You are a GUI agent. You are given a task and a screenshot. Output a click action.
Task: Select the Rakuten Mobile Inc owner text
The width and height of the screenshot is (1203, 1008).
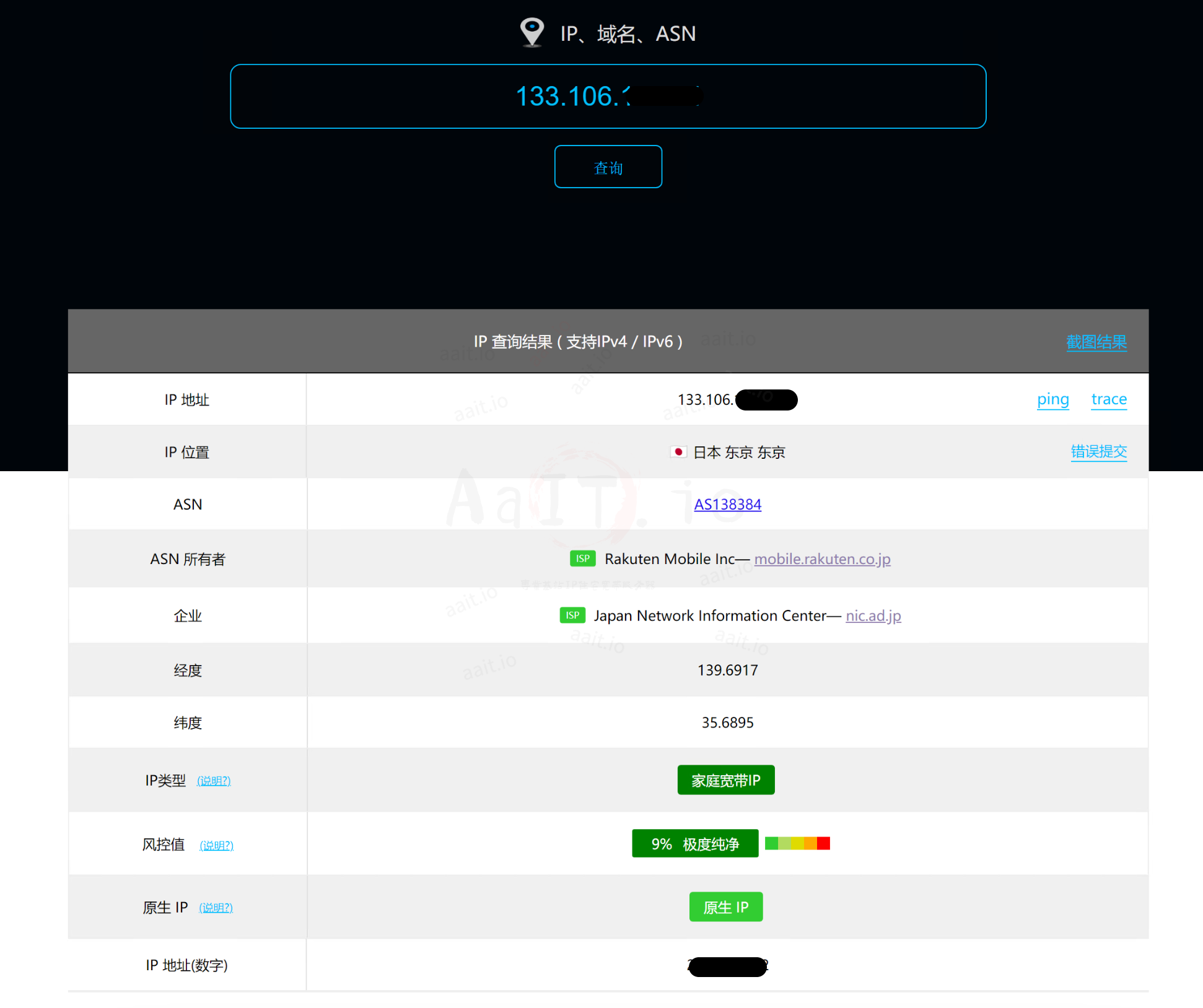point(670,559)
